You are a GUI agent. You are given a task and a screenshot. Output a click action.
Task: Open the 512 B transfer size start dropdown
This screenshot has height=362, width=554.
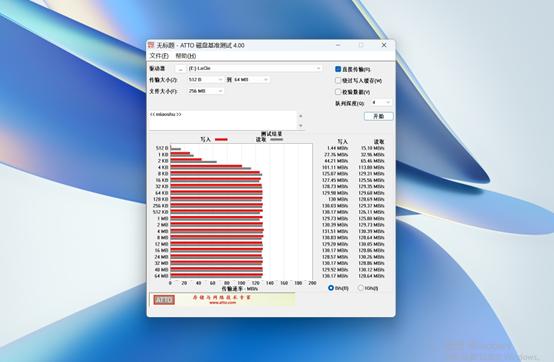click(x=206, y=80)
